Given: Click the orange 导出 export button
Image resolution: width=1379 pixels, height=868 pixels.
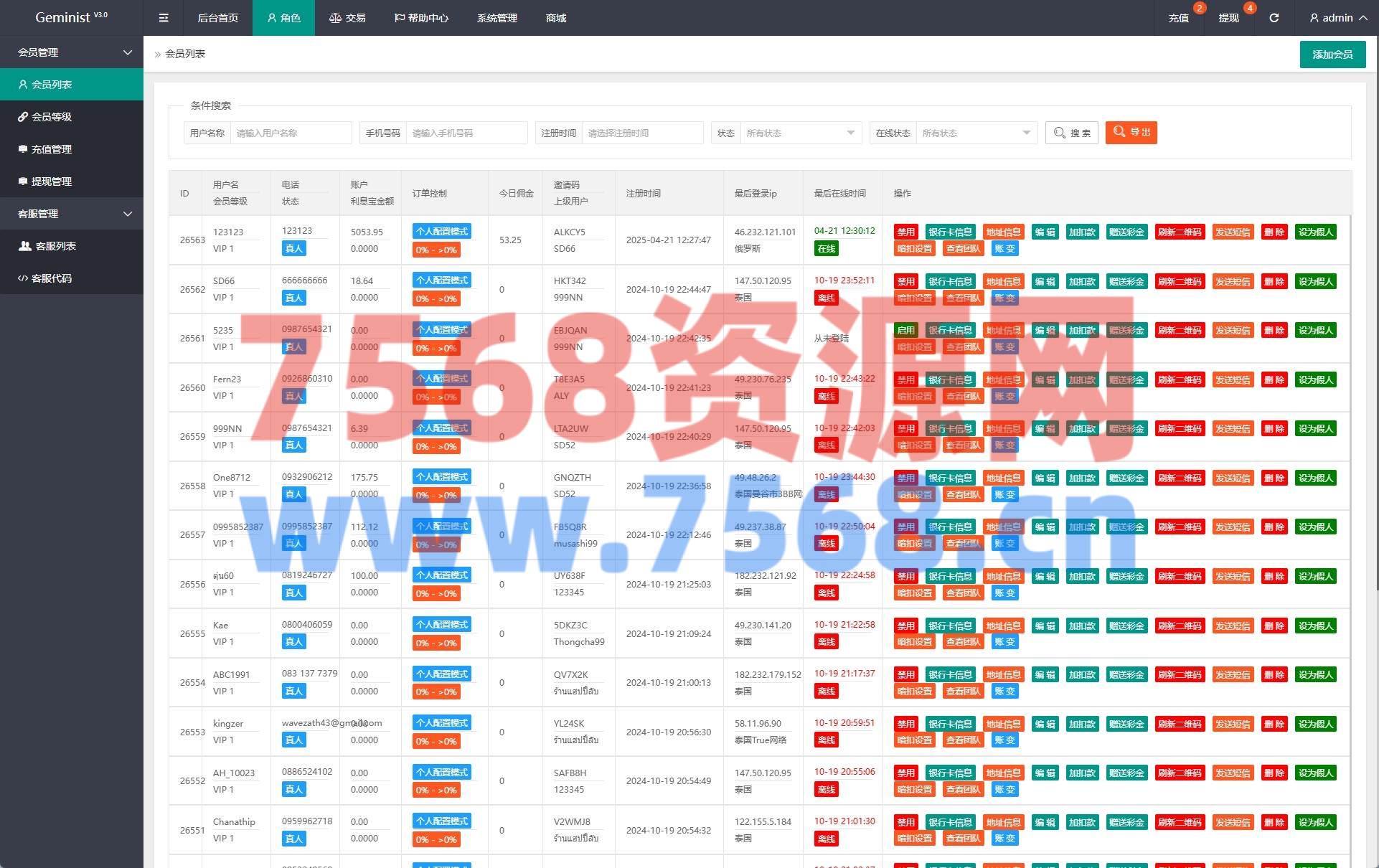Looking at the screenshot, I should pos(1131,133).
